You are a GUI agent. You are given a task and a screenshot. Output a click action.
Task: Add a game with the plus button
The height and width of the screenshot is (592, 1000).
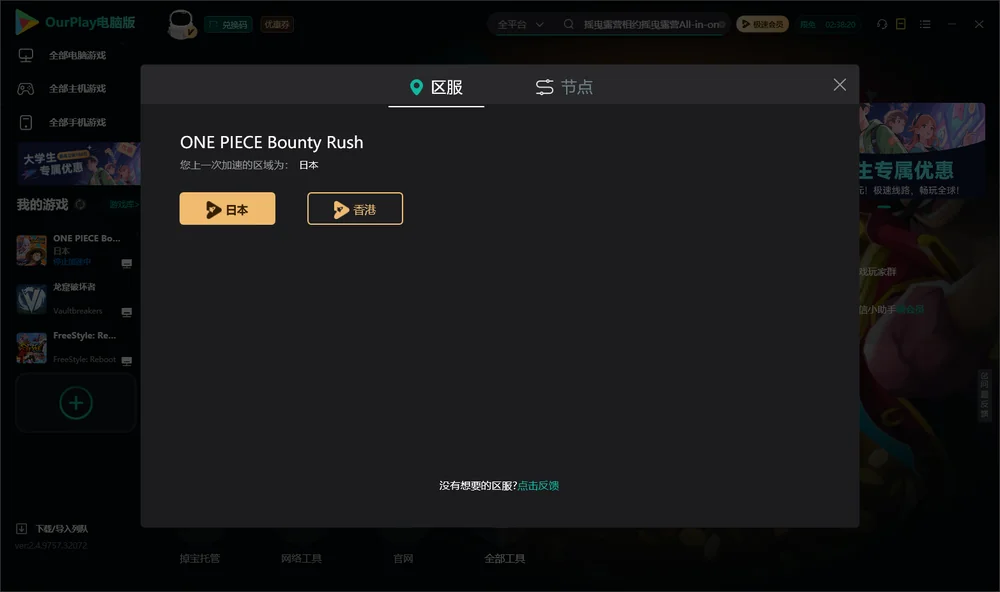(76, 403)
